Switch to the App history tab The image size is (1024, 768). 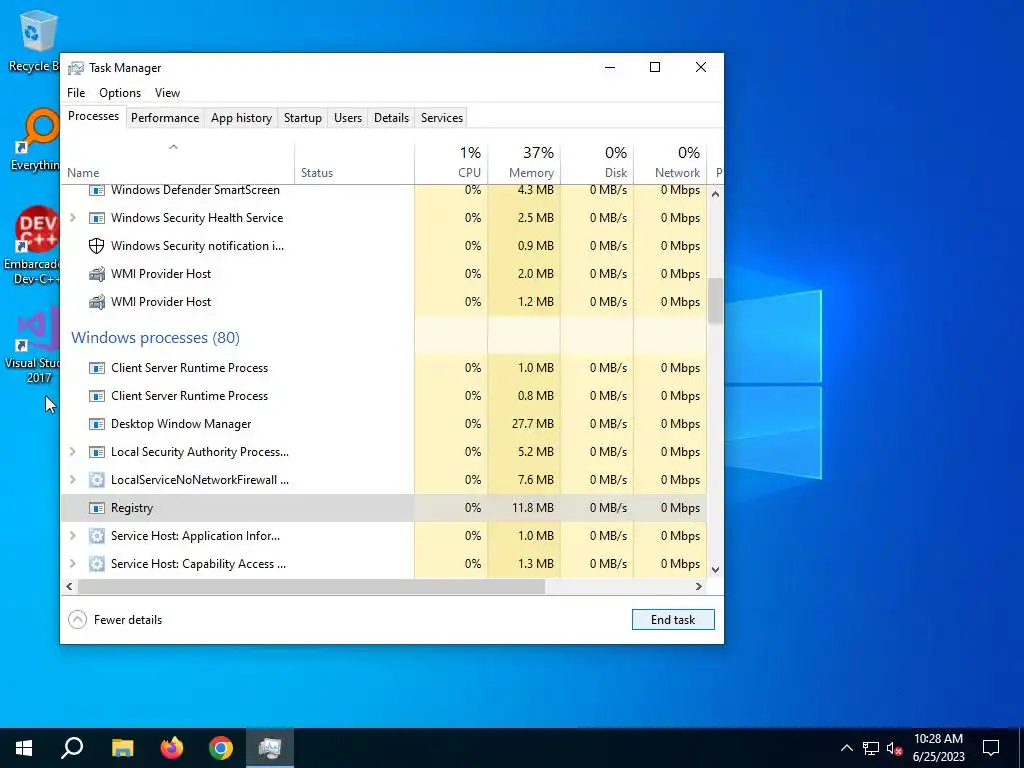(241, 118)
